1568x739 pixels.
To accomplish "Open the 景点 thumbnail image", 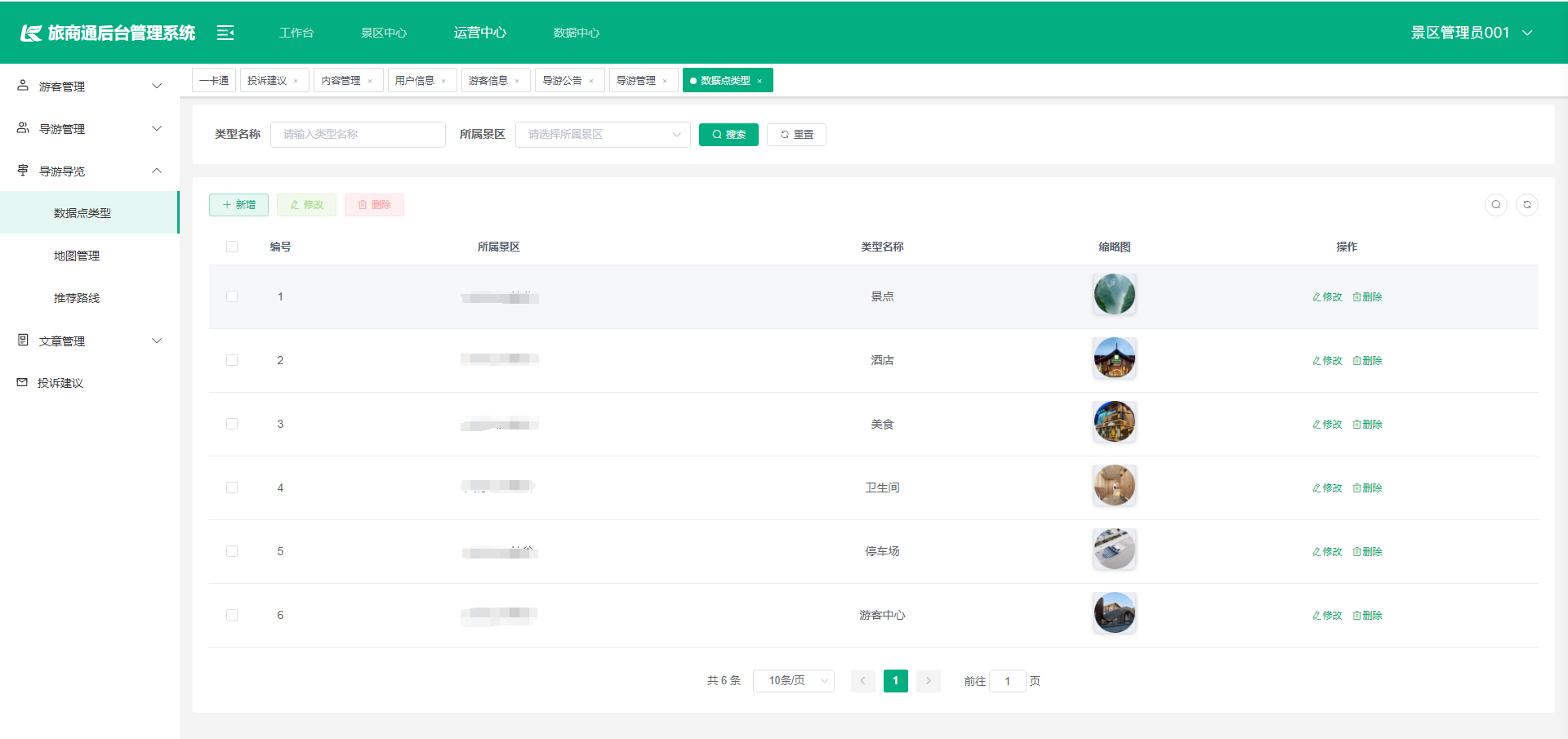I will pos(1115,295).
